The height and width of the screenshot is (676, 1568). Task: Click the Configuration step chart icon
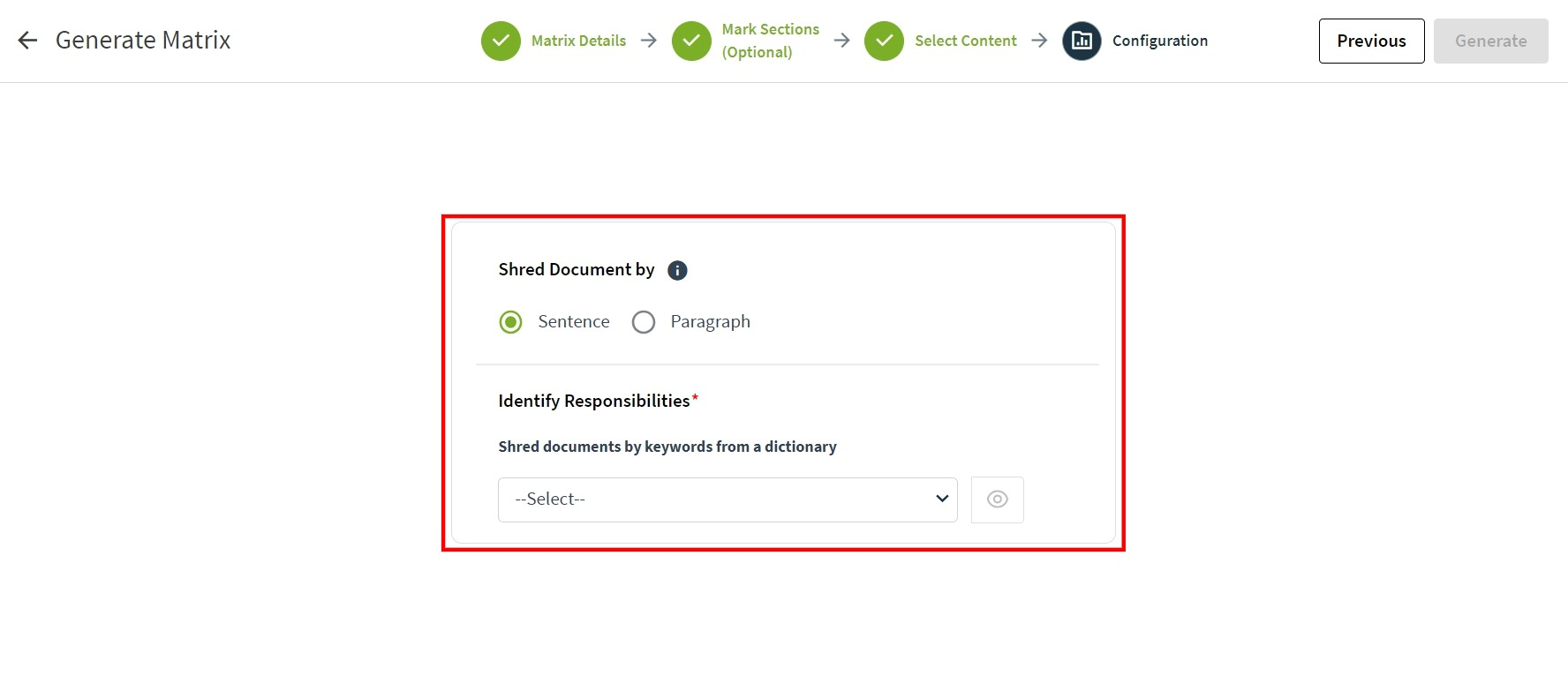coord(1082,41)
